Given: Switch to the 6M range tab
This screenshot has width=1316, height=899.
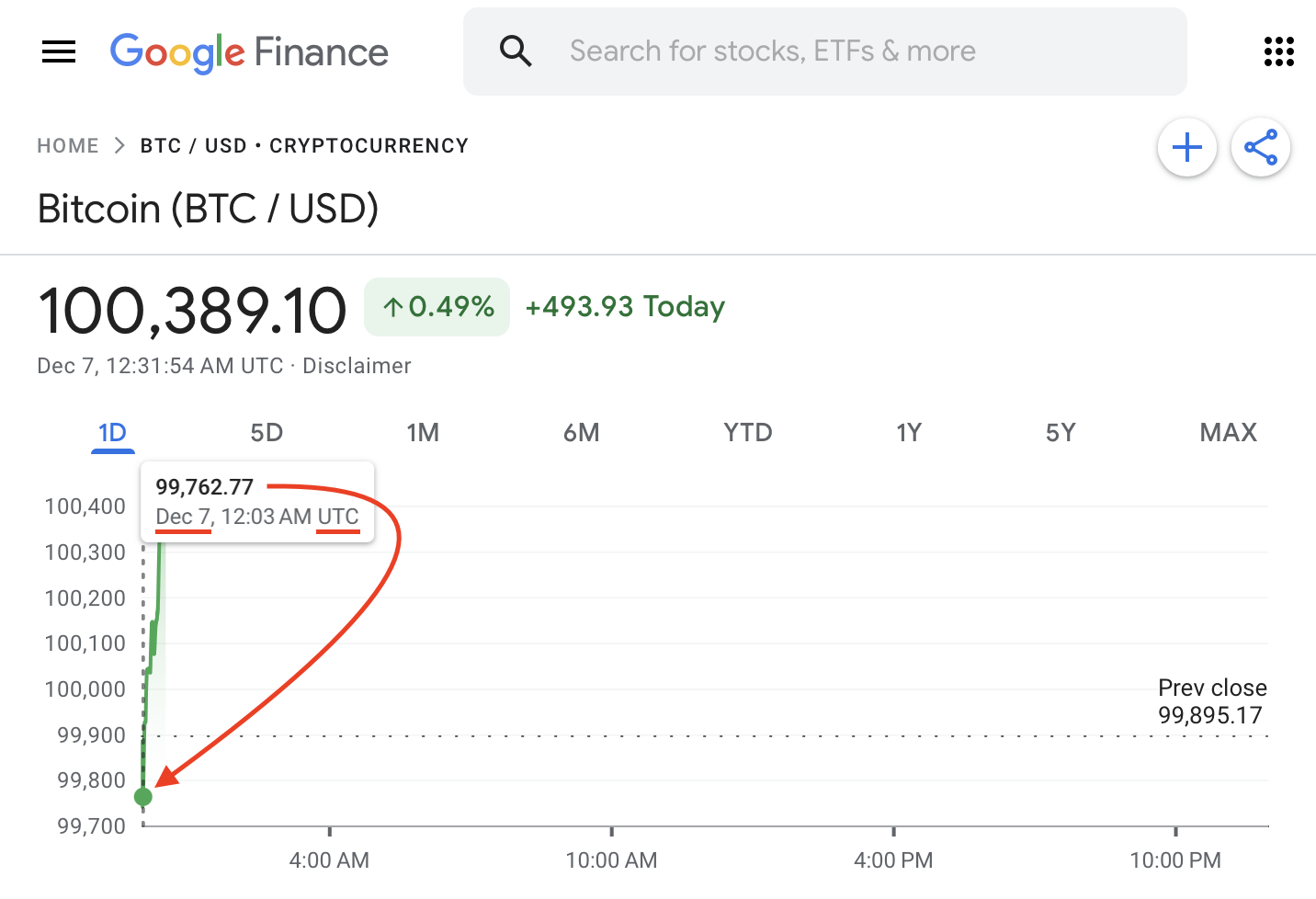Looking at the screenshot, I should pyautogui.click(x=581, y=433).
